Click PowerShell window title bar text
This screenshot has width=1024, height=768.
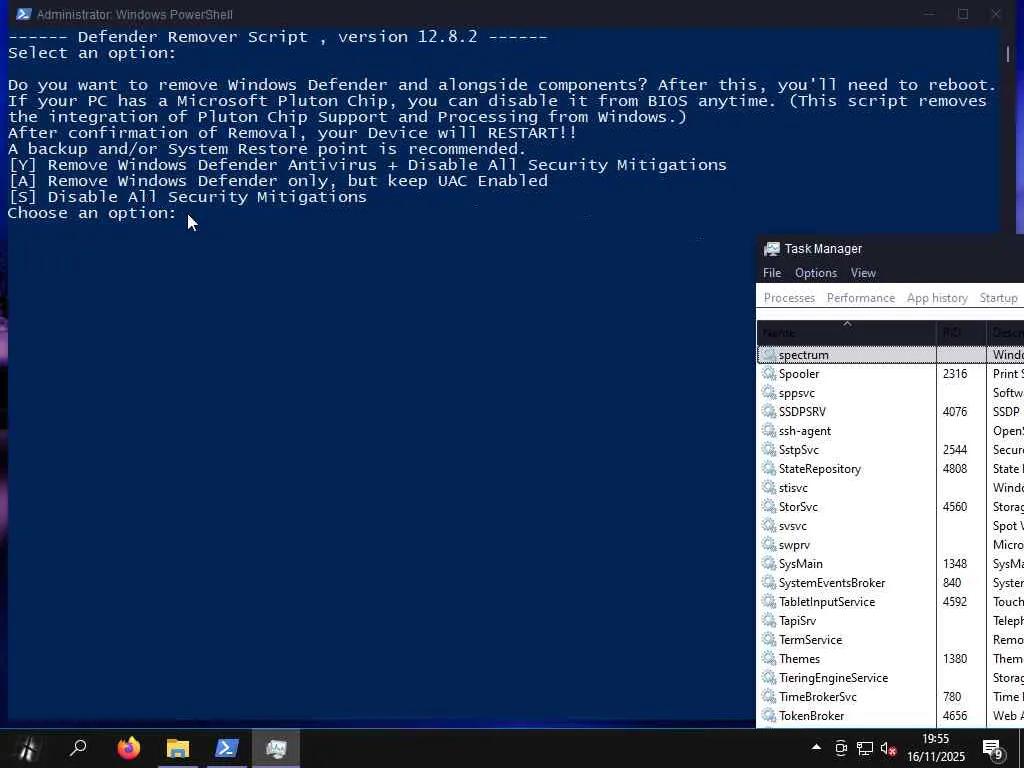coord(135,14)
